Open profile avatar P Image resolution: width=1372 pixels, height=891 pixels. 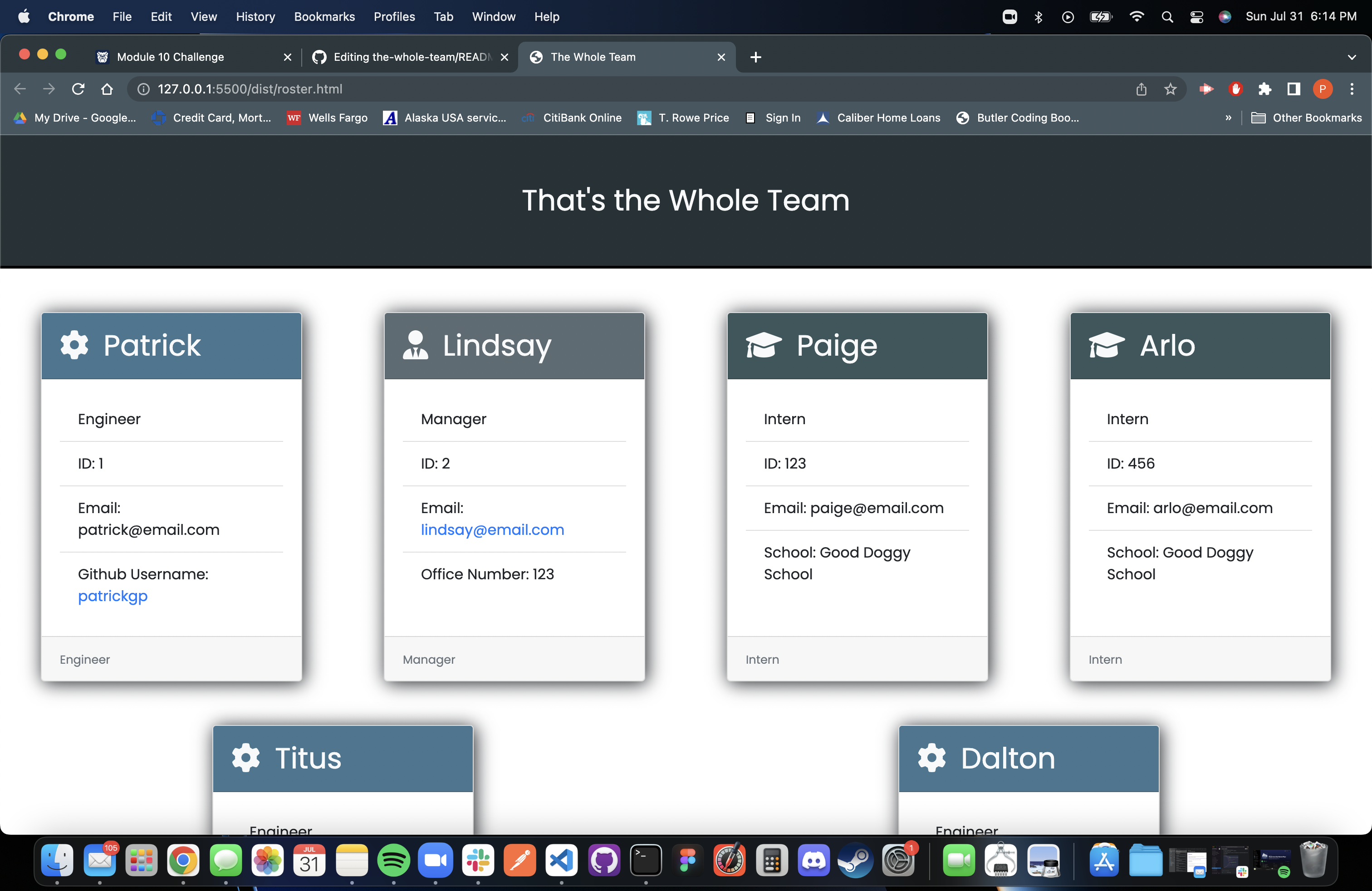pos(1323,89)
